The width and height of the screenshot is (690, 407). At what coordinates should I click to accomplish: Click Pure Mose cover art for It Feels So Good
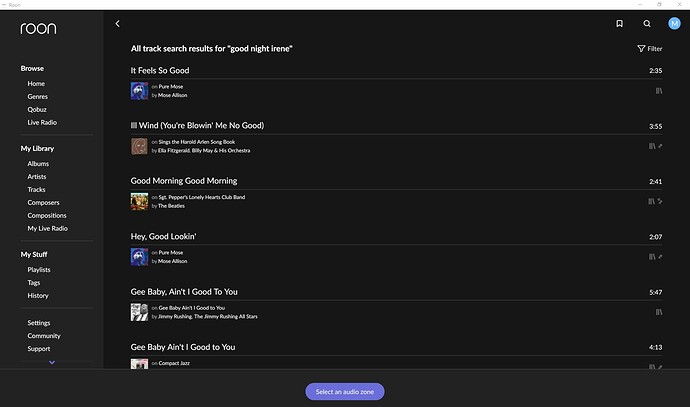pos(139,91)
